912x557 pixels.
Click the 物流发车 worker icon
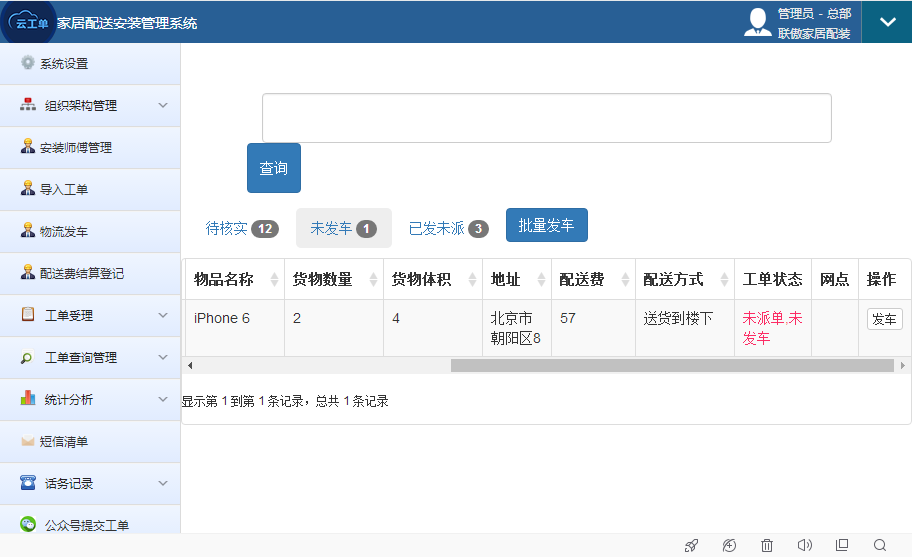click(27, 230)
